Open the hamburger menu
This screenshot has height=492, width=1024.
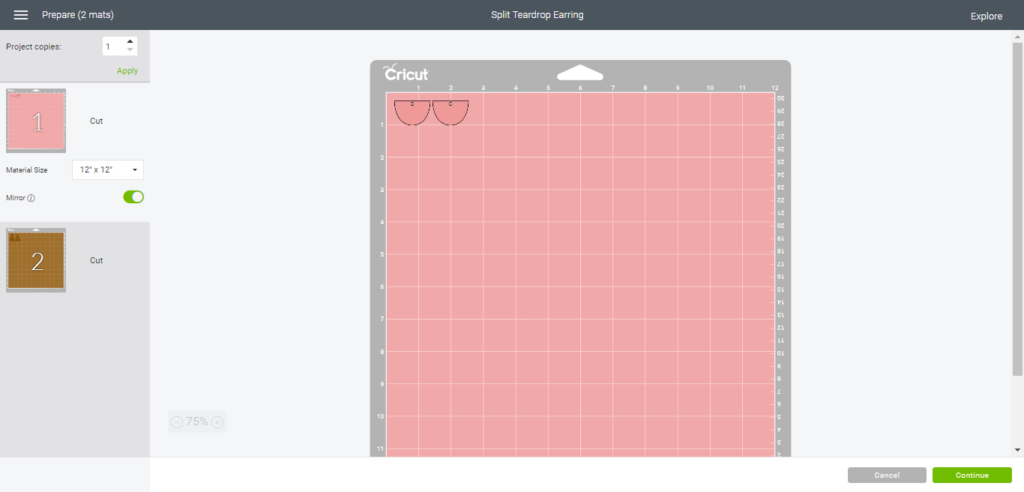[x=20, y=16]
